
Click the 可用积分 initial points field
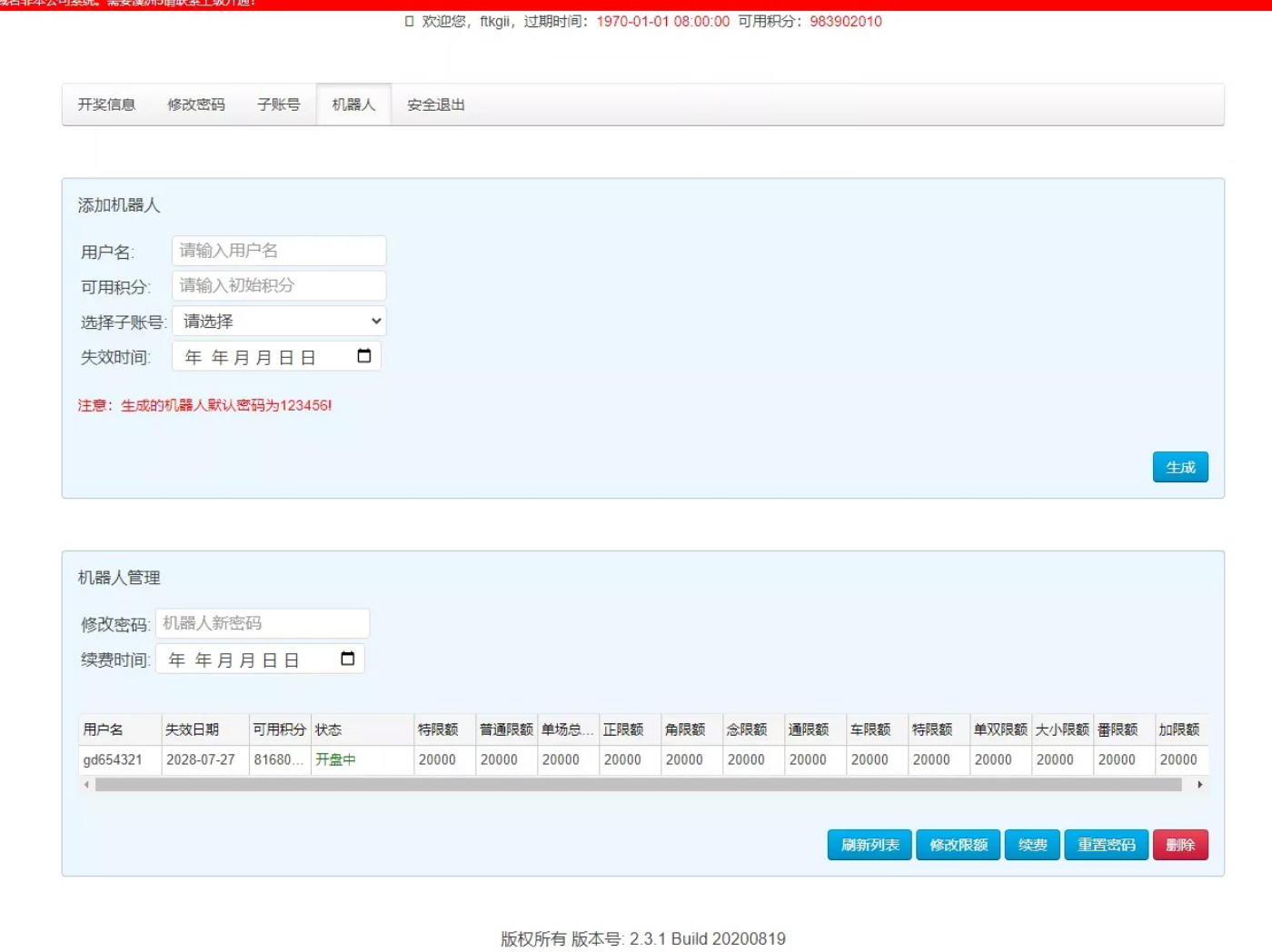[x=279, y=286]
